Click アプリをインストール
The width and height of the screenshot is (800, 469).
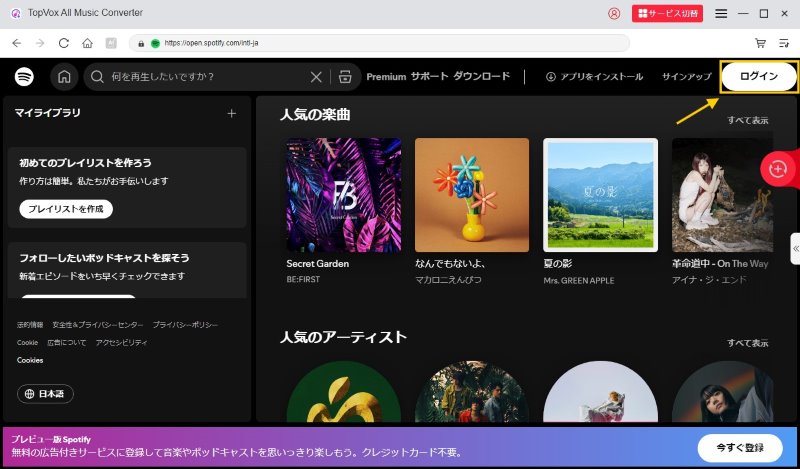coord(594,77)
